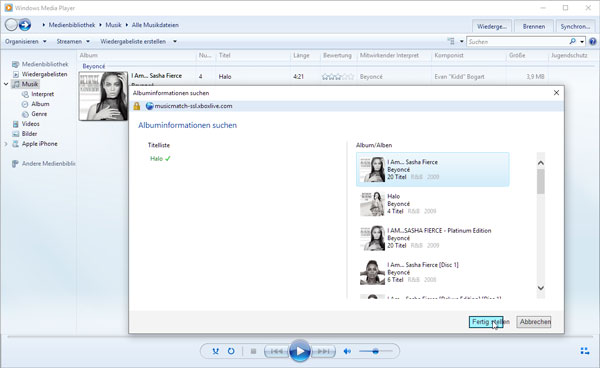The width and height of the screenshot is (600, 368).
Task: Toggle shuffle playback
Action: [x=216, y=351]
